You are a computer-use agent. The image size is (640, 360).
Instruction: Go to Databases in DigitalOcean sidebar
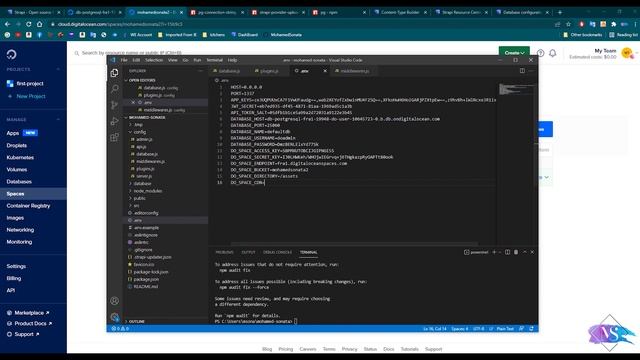pyautogui.click(x=19, y=182)
